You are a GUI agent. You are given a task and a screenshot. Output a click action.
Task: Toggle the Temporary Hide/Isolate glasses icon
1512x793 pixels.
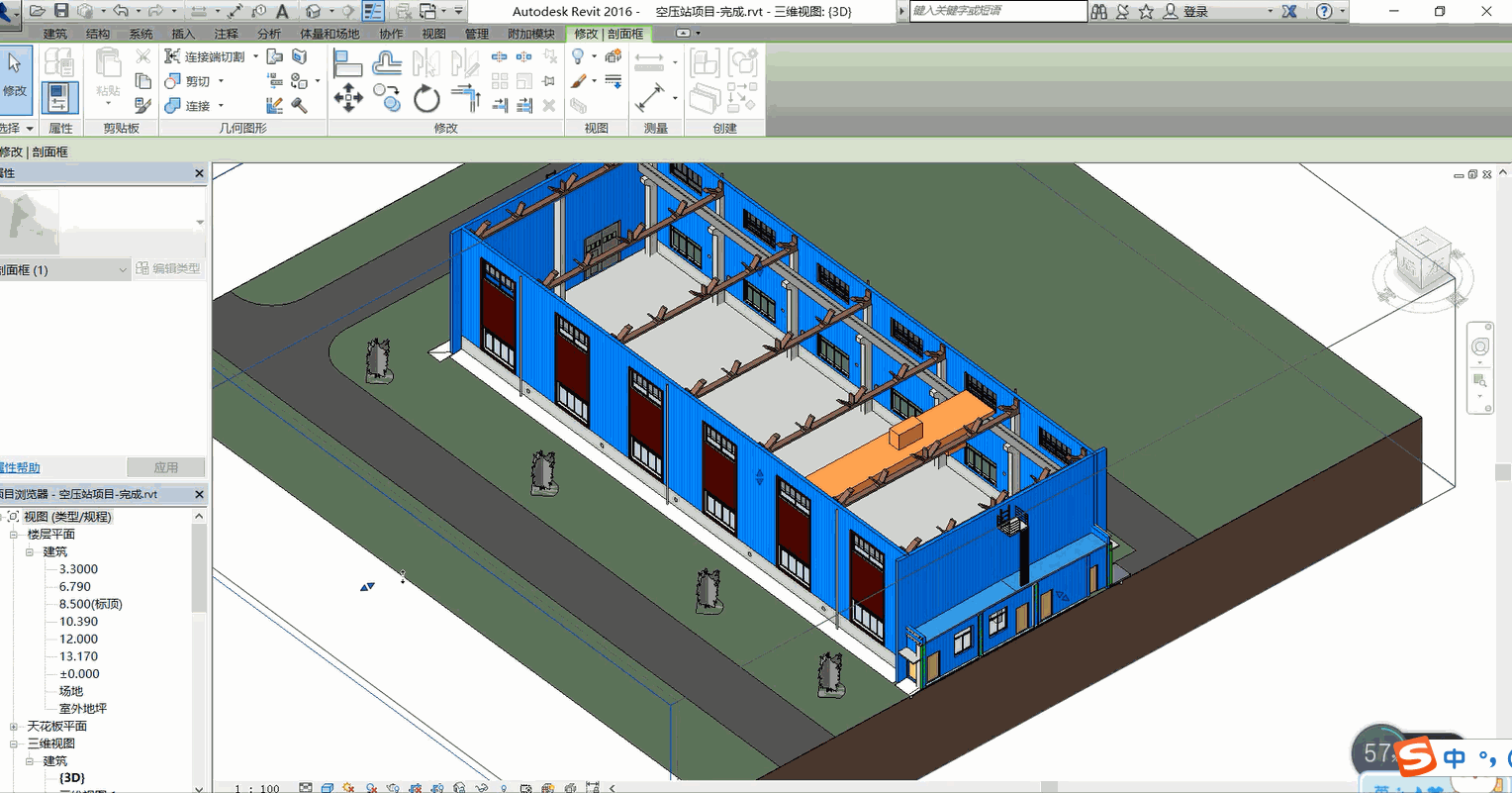[x=481, y=788]
